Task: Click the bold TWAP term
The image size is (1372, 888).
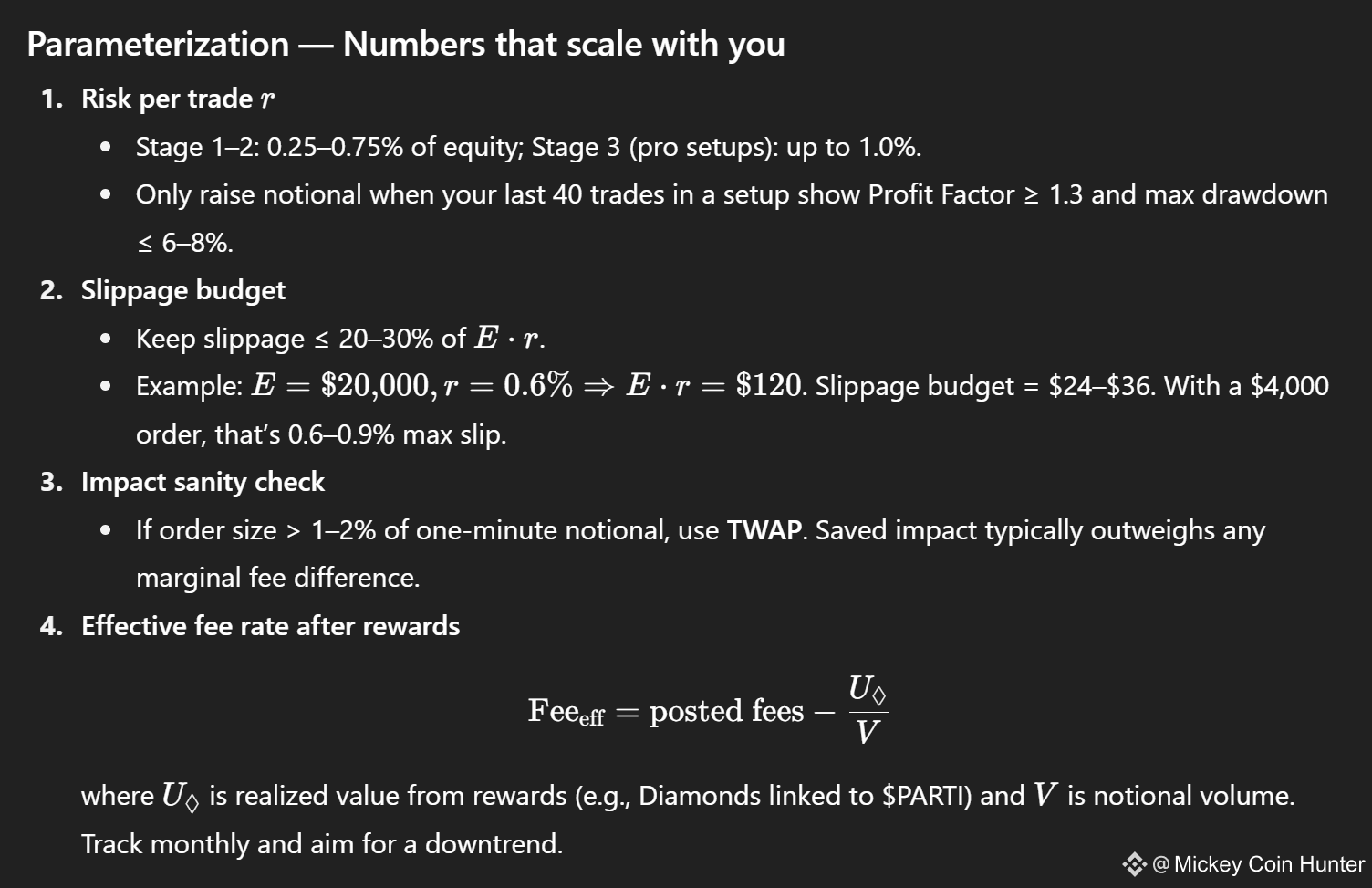Action: click(764, 530)
